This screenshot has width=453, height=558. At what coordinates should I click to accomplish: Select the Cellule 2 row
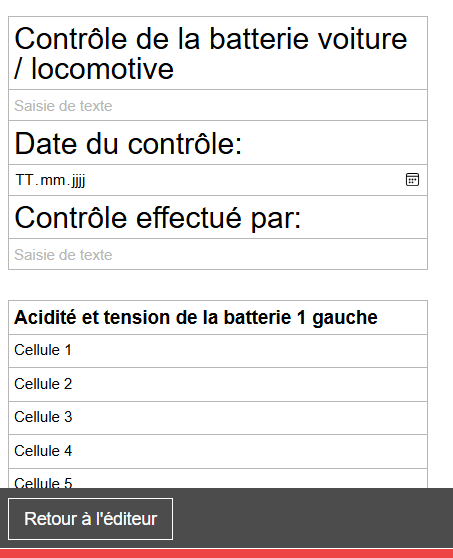point(218,384)
